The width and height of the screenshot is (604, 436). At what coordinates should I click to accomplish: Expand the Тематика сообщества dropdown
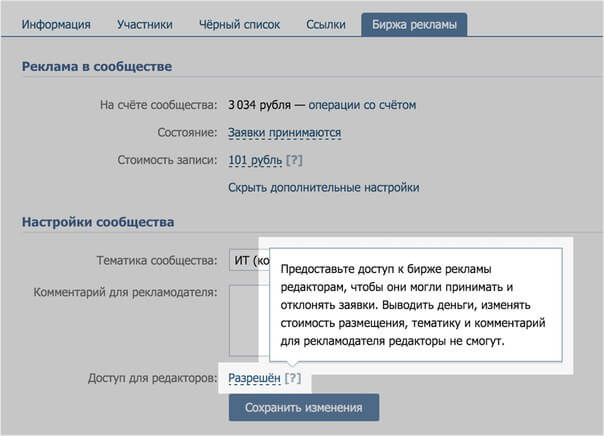click(243, 262)
